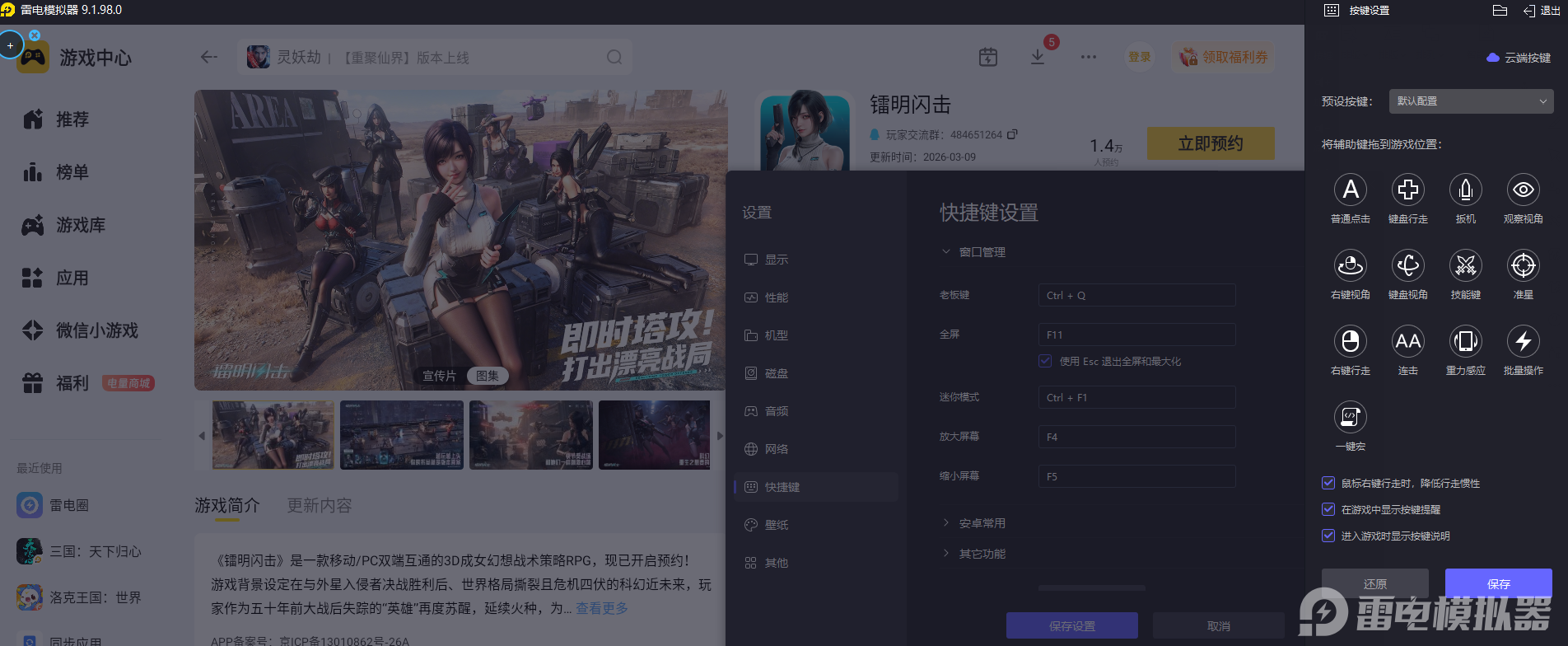Image resolution: width=1568 pixels, height=646 pixels.
Task: Open the 预设按键 默认配置 dropdown
Action: pyautogui.click(x=1470, y=101)
